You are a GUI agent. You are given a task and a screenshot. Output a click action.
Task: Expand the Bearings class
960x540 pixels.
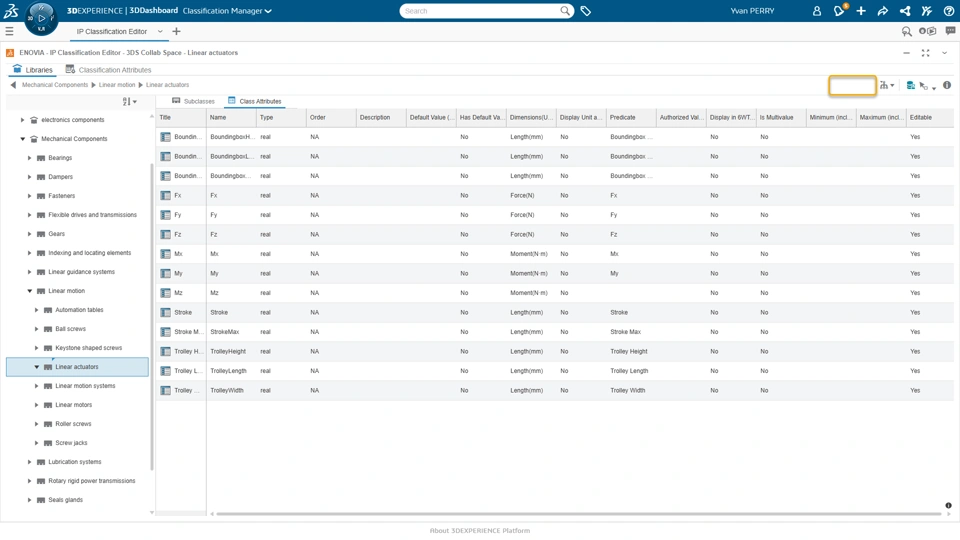point(29,158)
